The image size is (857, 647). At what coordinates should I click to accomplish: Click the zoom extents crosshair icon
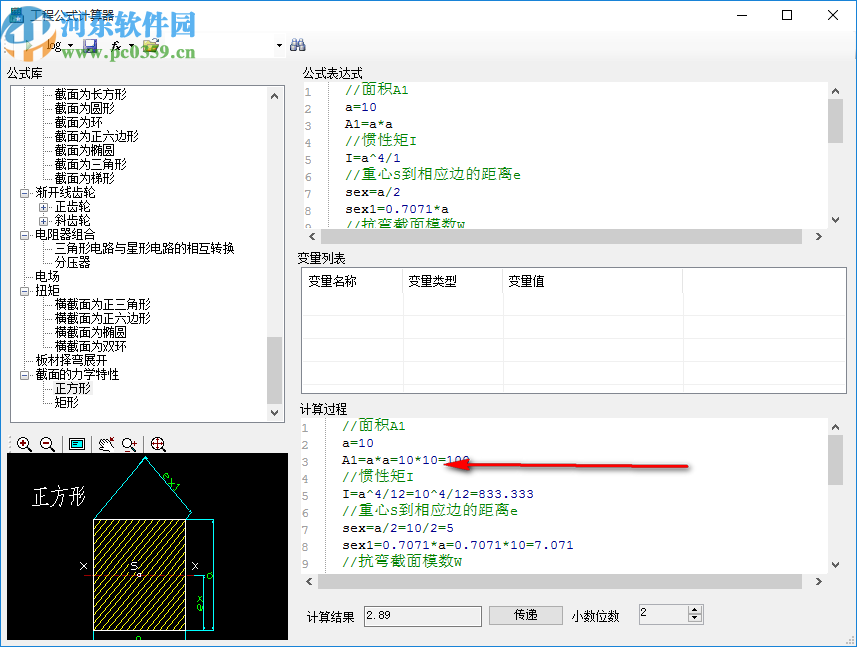[x=158, y=444]
